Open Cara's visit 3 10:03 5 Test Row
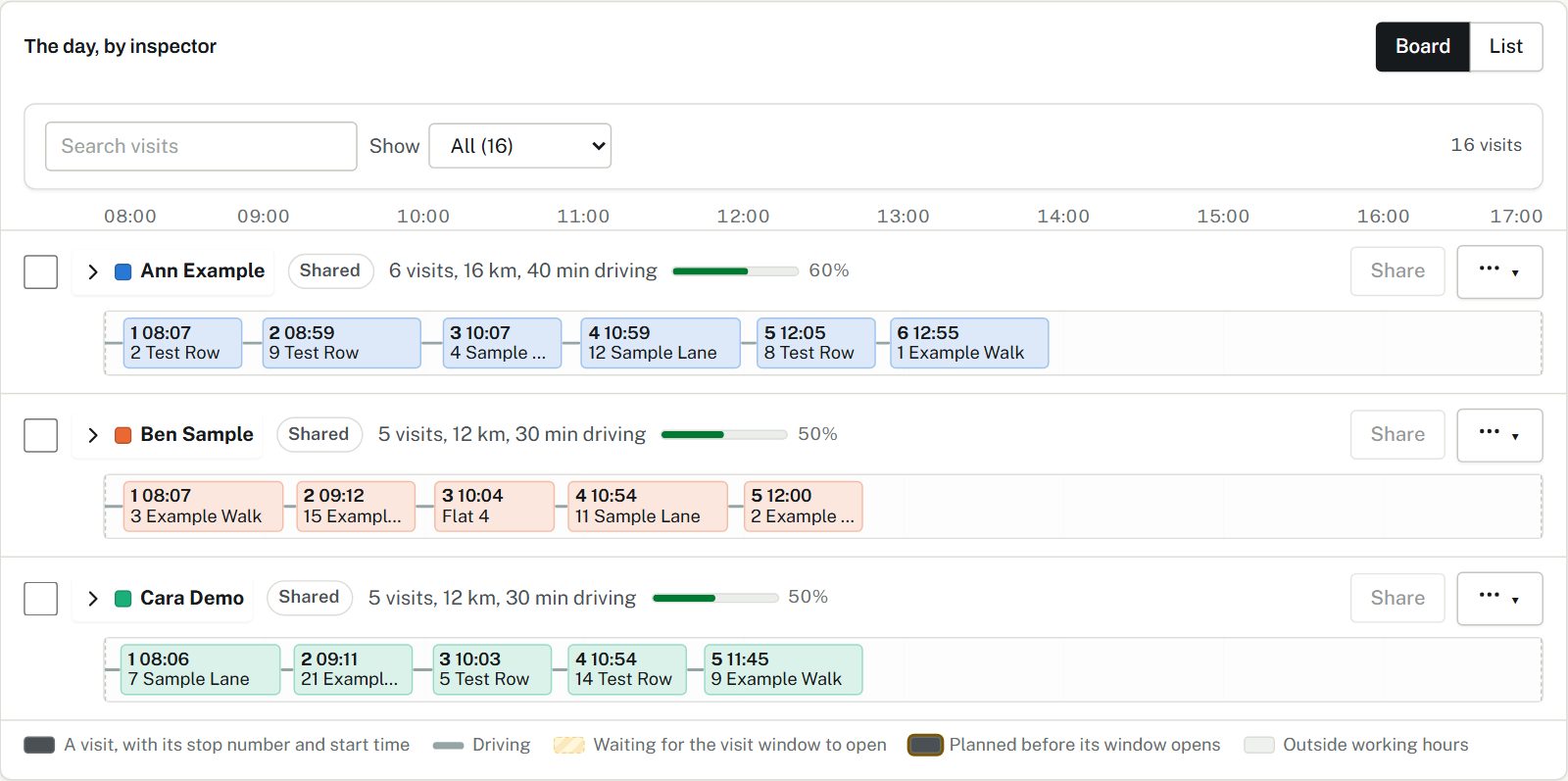This screenshot has height=781, width=1568. pyautogui.click(x=492, y=669)
